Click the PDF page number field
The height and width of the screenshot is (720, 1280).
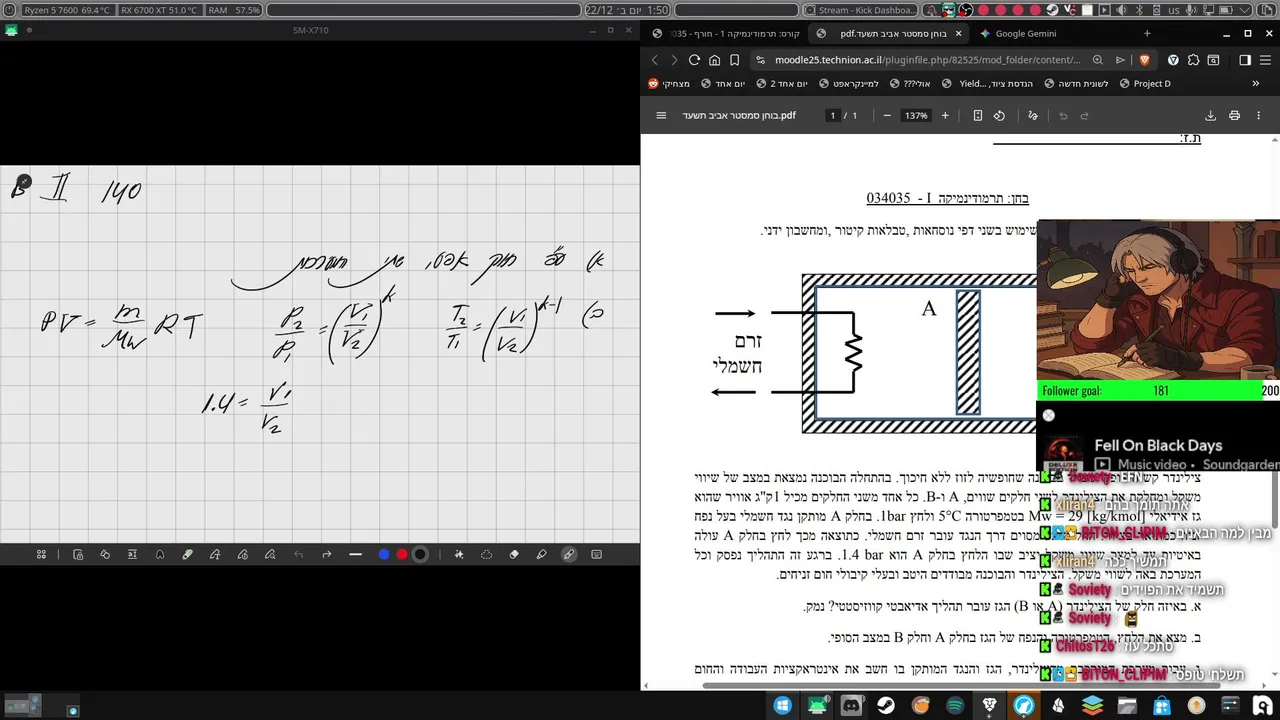pyautogui.click(x=832, y=116)
